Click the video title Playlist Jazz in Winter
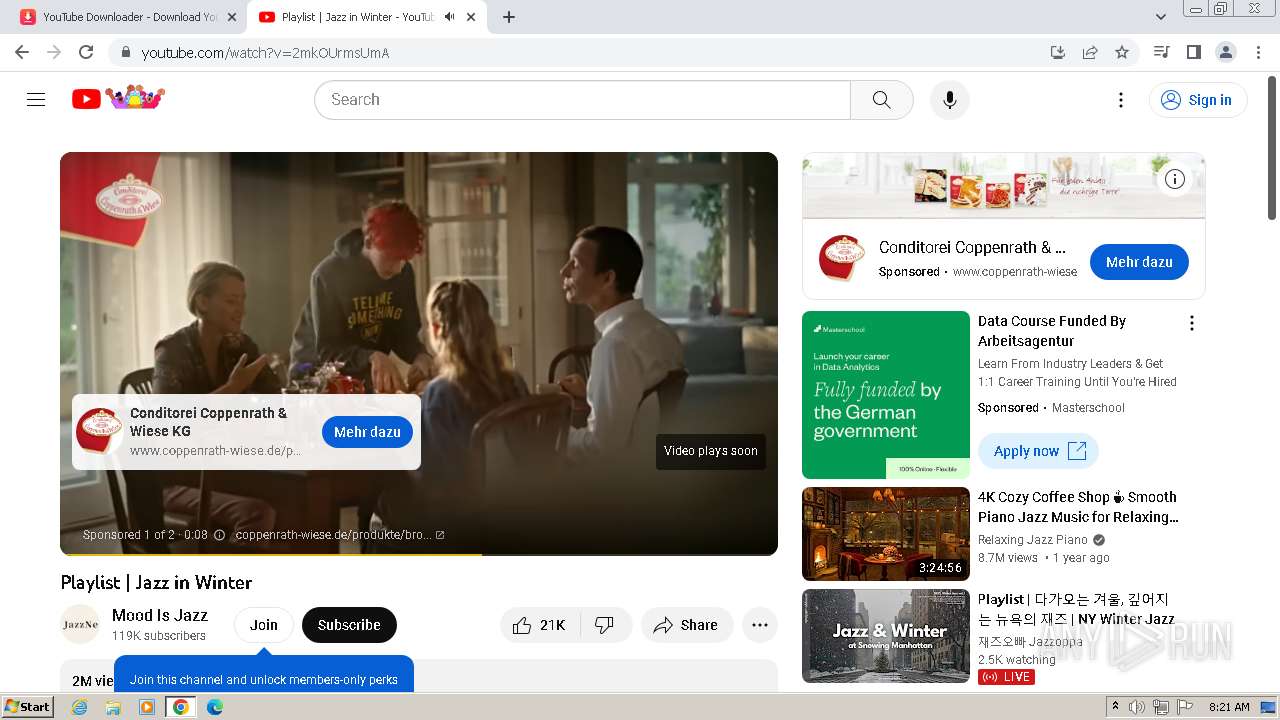The width and height of the screenshot is (1280, 720). (156, 582)
